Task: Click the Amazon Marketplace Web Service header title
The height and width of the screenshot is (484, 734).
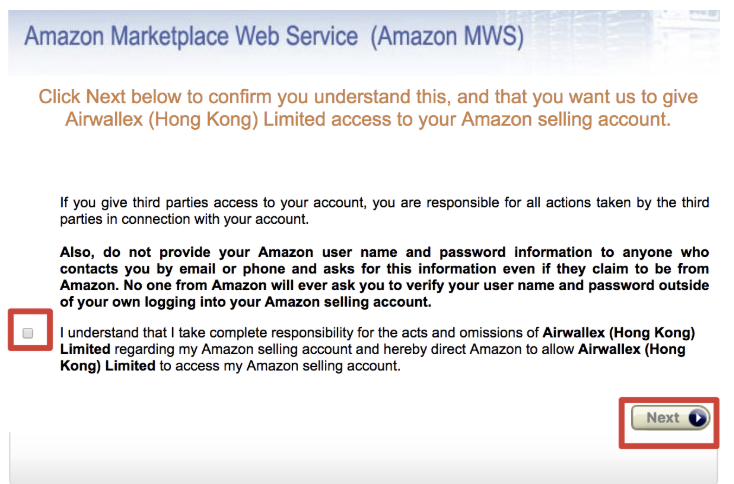Action: pyautogui.click(x=190, y=37)
